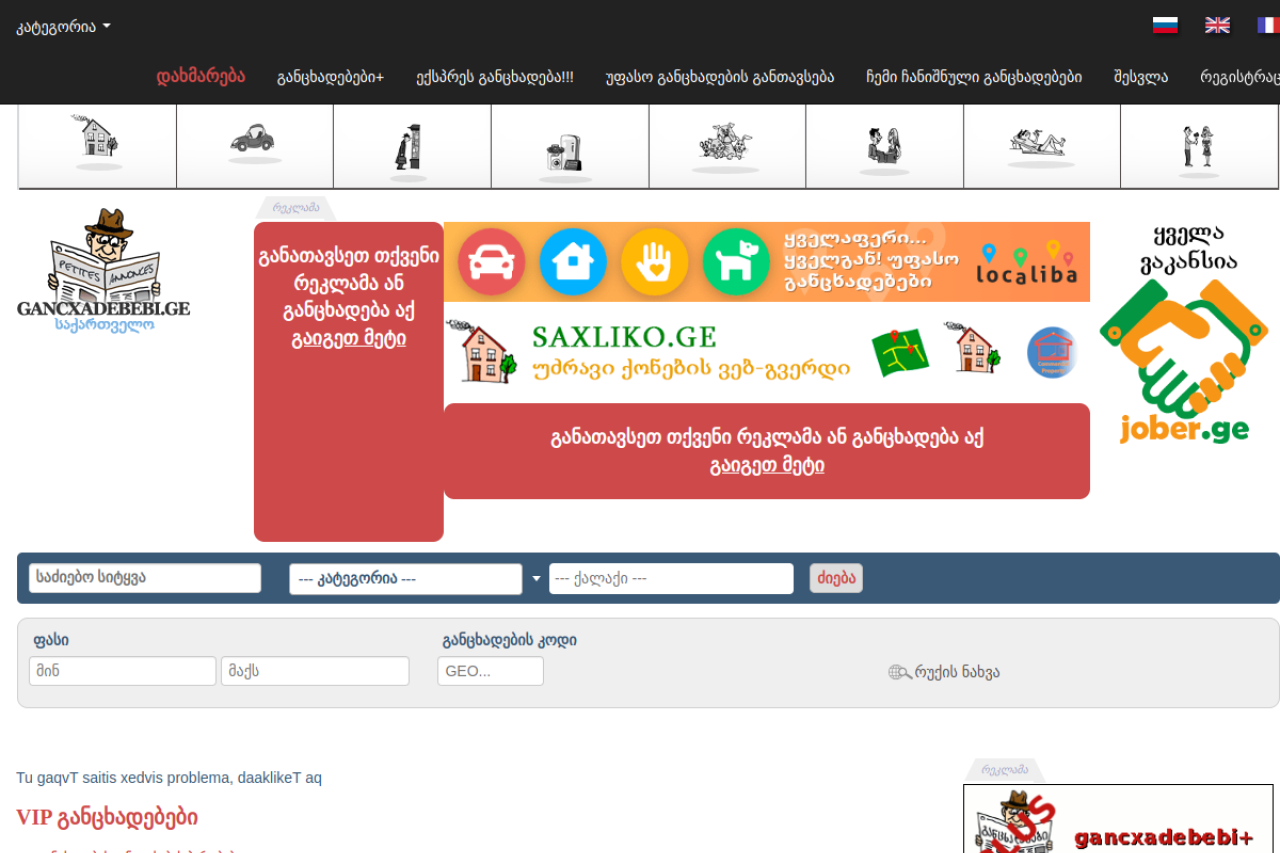Switch site language to Russian flag

click(1165, 25)
